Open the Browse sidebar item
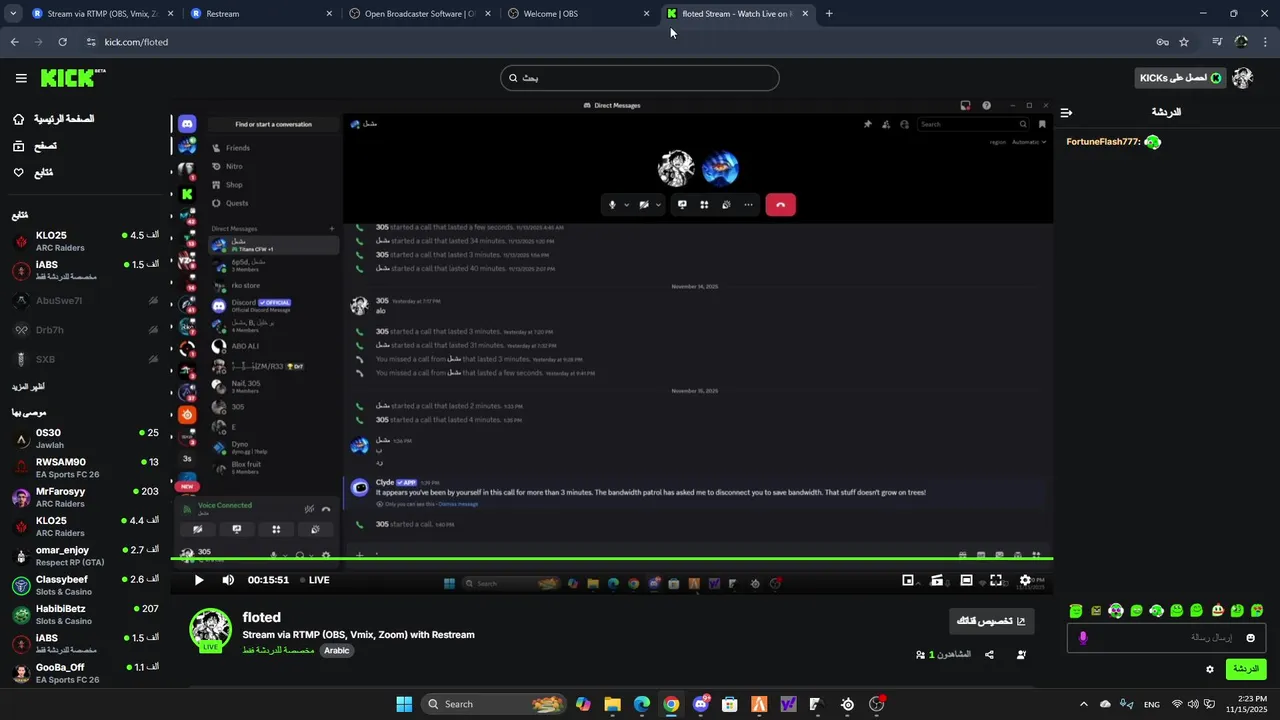This screenshot has width=1280, height=720. [34, 146]
